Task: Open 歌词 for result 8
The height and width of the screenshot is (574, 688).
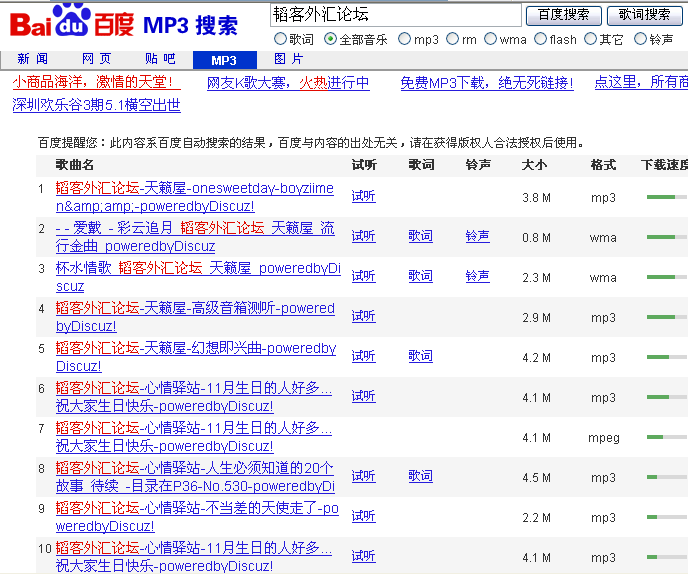Action: click(x=420, y=475)
